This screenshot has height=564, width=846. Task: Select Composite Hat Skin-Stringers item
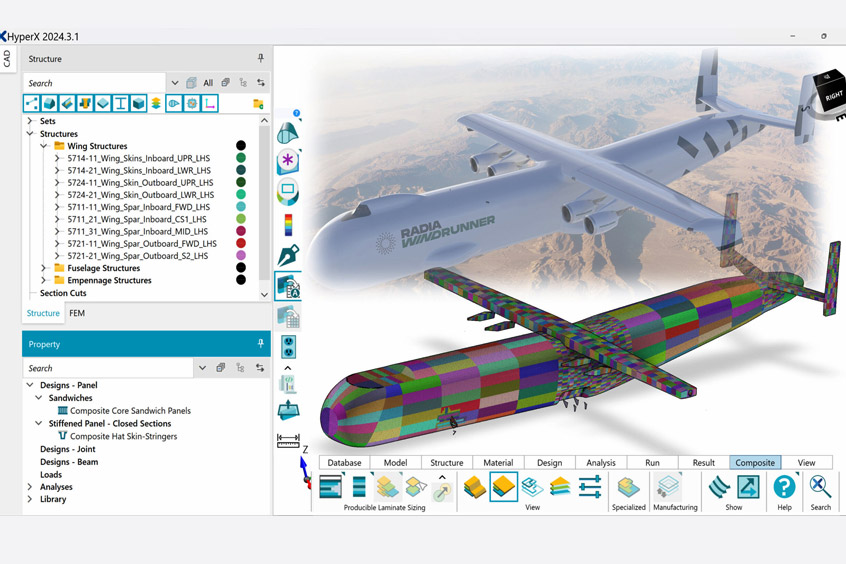tap(123, 436)
